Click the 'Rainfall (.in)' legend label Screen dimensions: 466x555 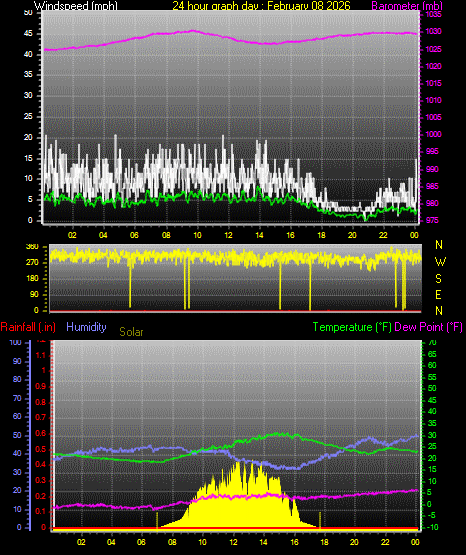click(28, 327)
